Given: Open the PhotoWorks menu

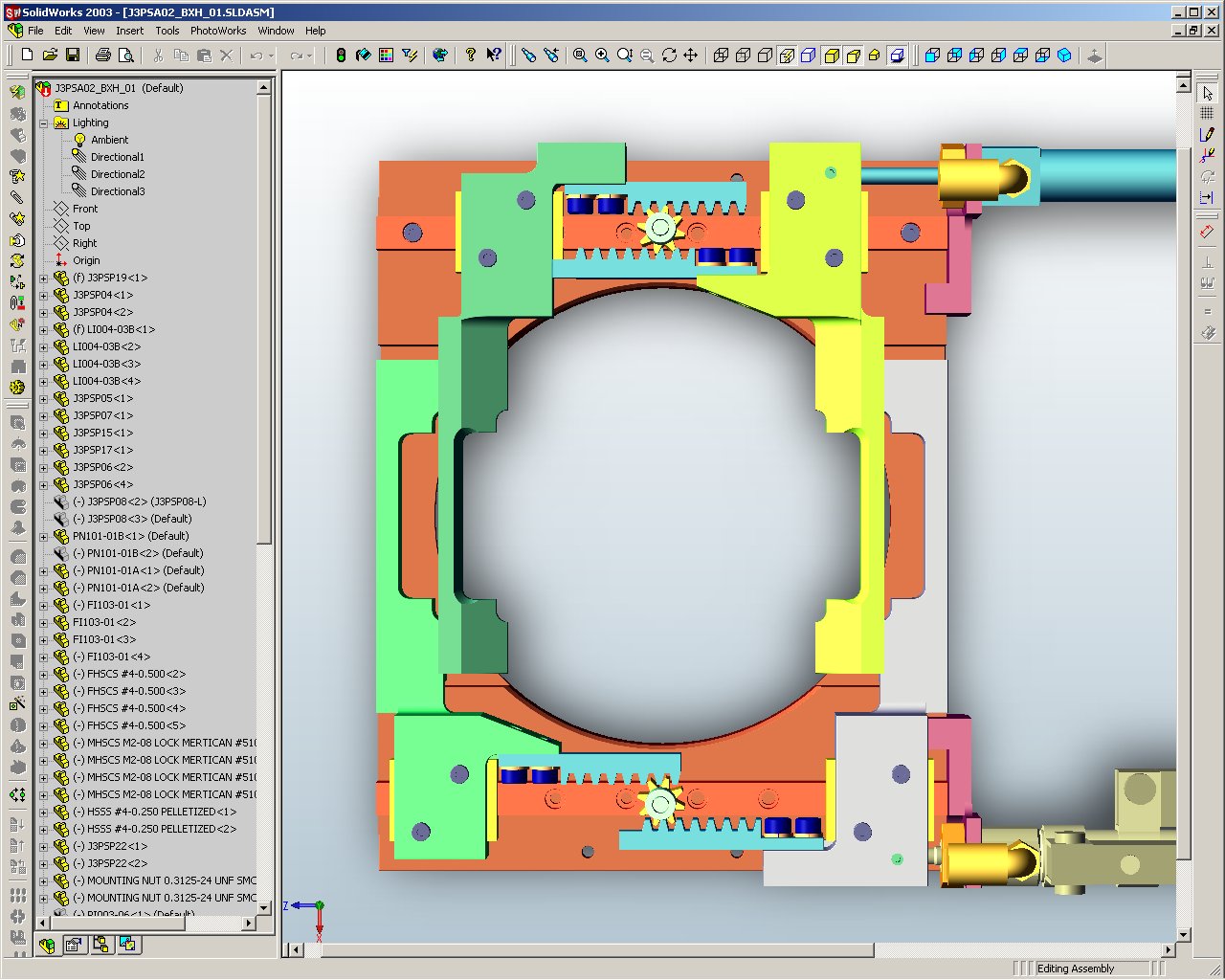Looking at the screenshot, I should tap(217, 31).
